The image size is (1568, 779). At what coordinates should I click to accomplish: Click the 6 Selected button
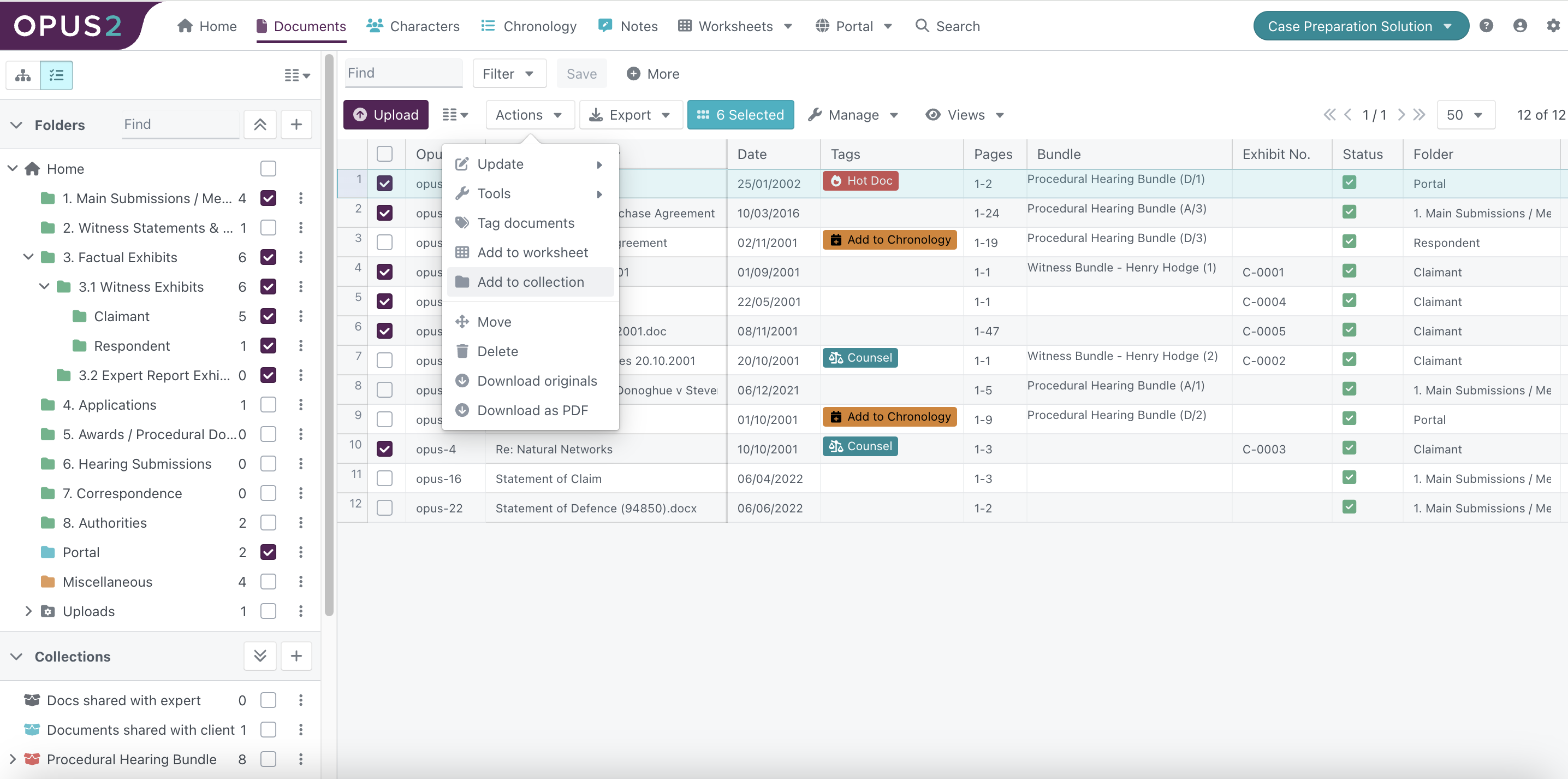pos(740,115)
